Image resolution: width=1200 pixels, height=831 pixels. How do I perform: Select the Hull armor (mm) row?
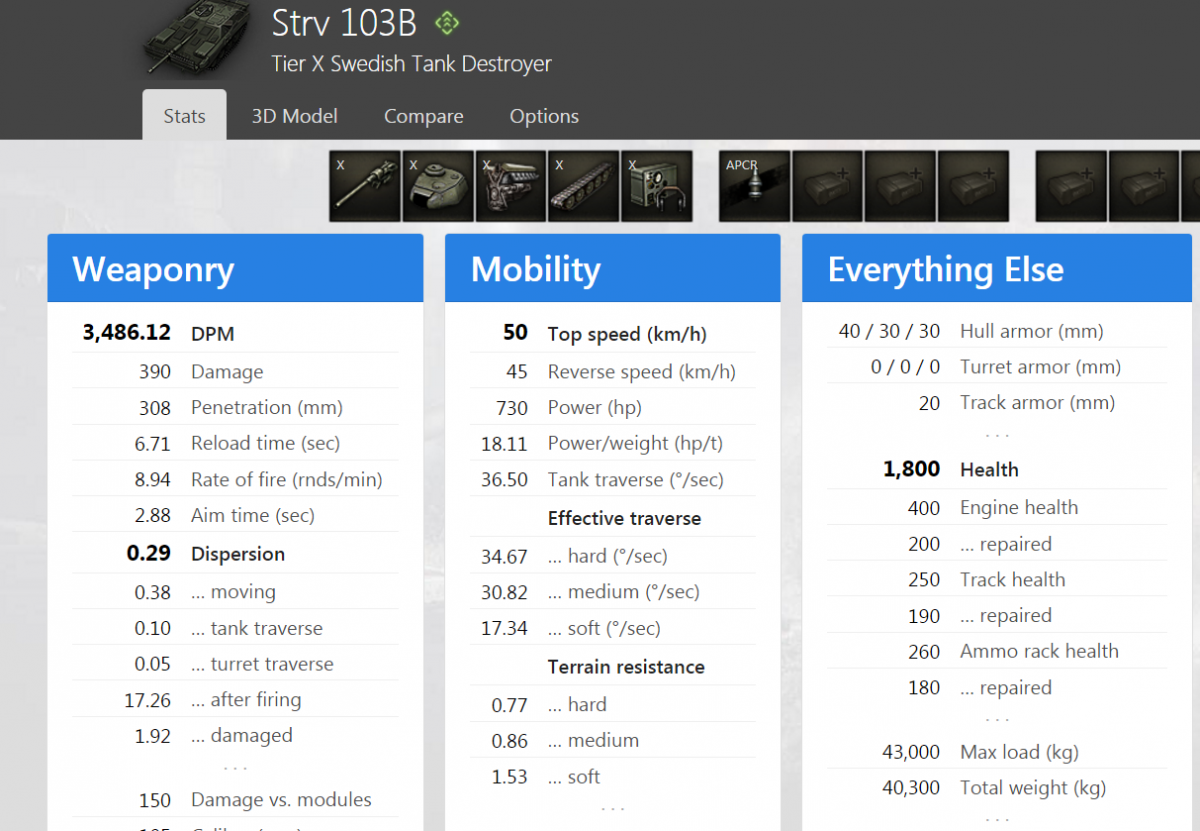[997, 331]
